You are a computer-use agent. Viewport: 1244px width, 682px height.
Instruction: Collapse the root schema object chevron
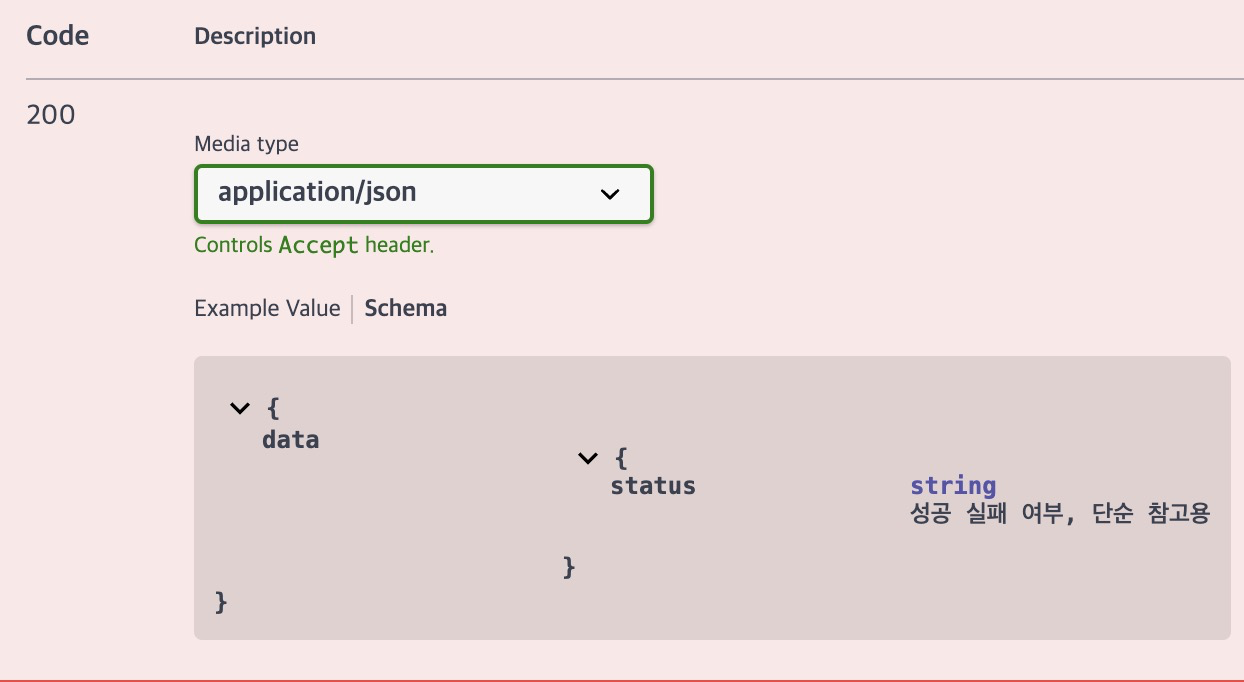(239, 408)
